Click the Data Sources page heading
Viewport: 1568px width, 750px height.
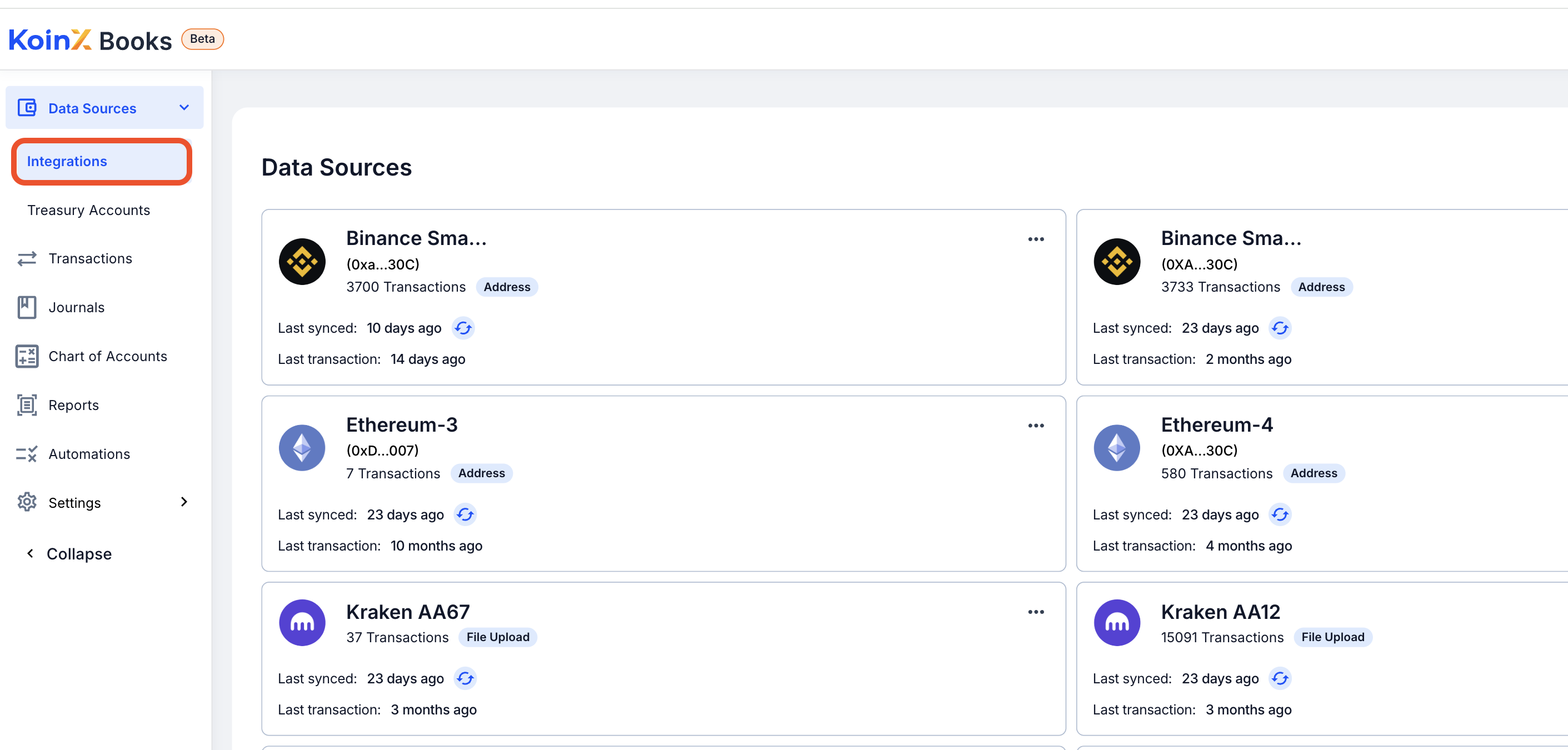[337, 167]
